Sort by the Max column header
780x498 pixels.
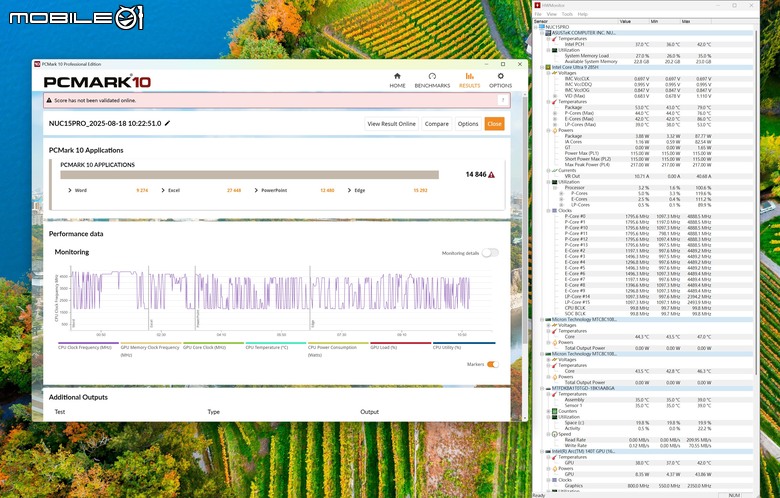695,21
